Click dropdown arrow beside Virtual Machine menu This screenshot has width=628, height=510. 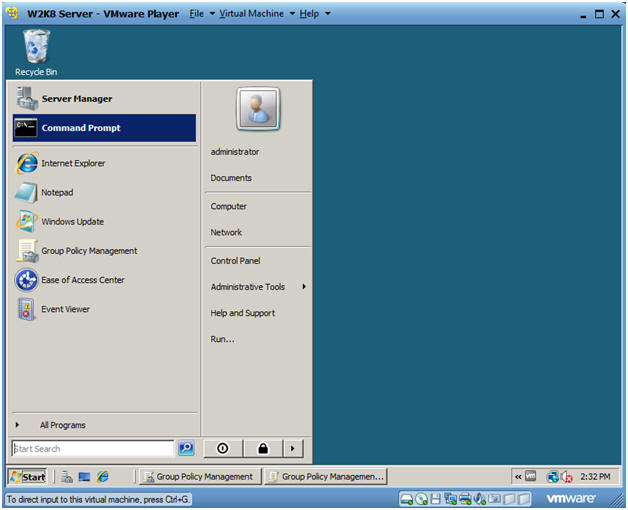pyautogui.click(x=292, y=14)
